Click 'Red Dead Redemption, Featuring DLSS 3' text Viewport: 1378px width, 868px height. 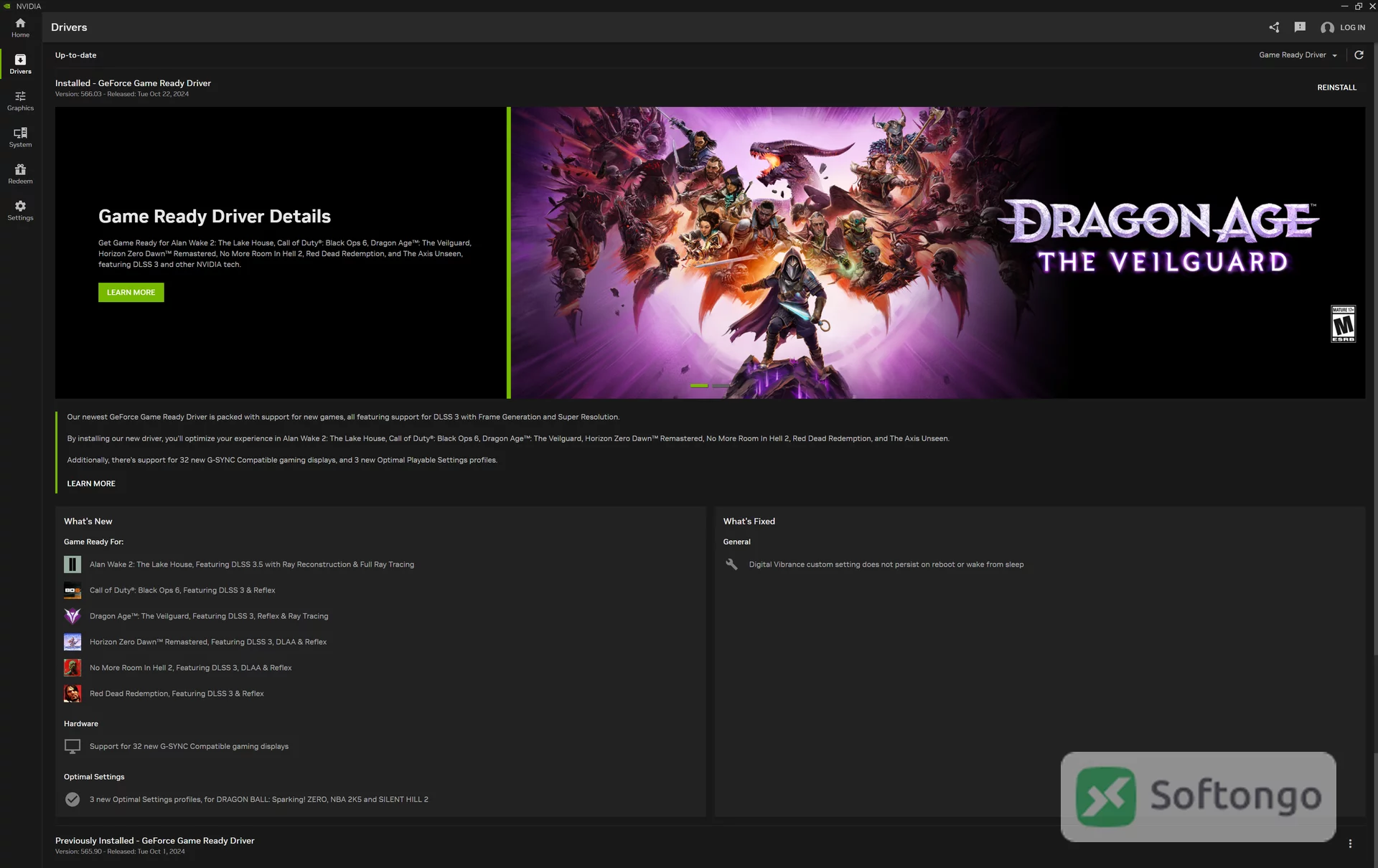point(177,694)
